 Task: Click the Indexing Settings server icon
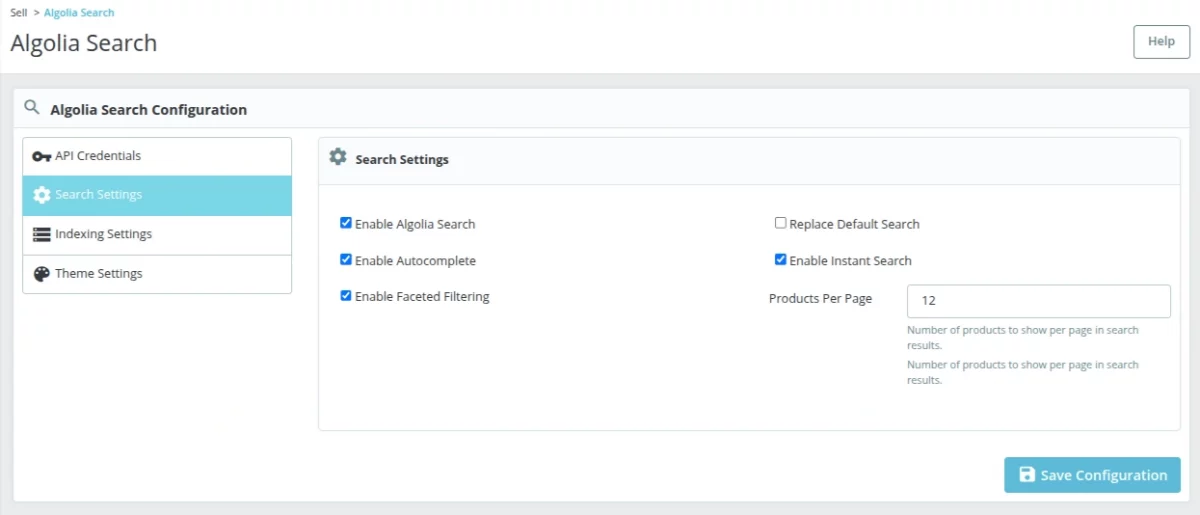[41, 234]
